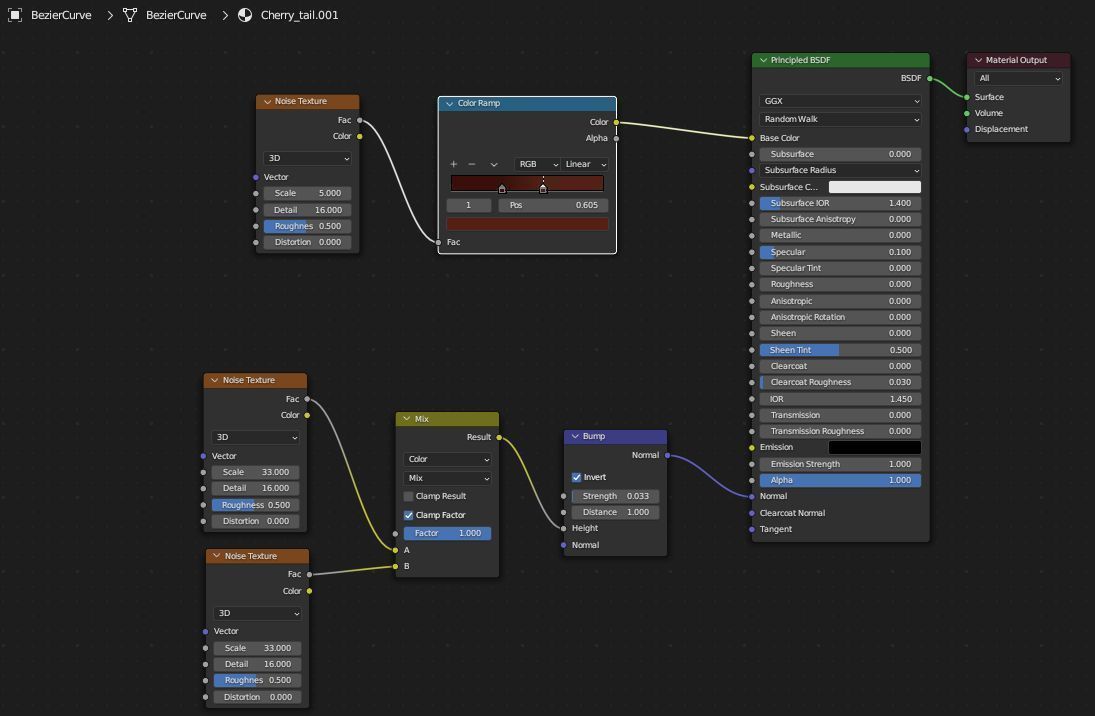Remove color stop with the minus icon
The image size is (1095, 716).
point(472,164)
